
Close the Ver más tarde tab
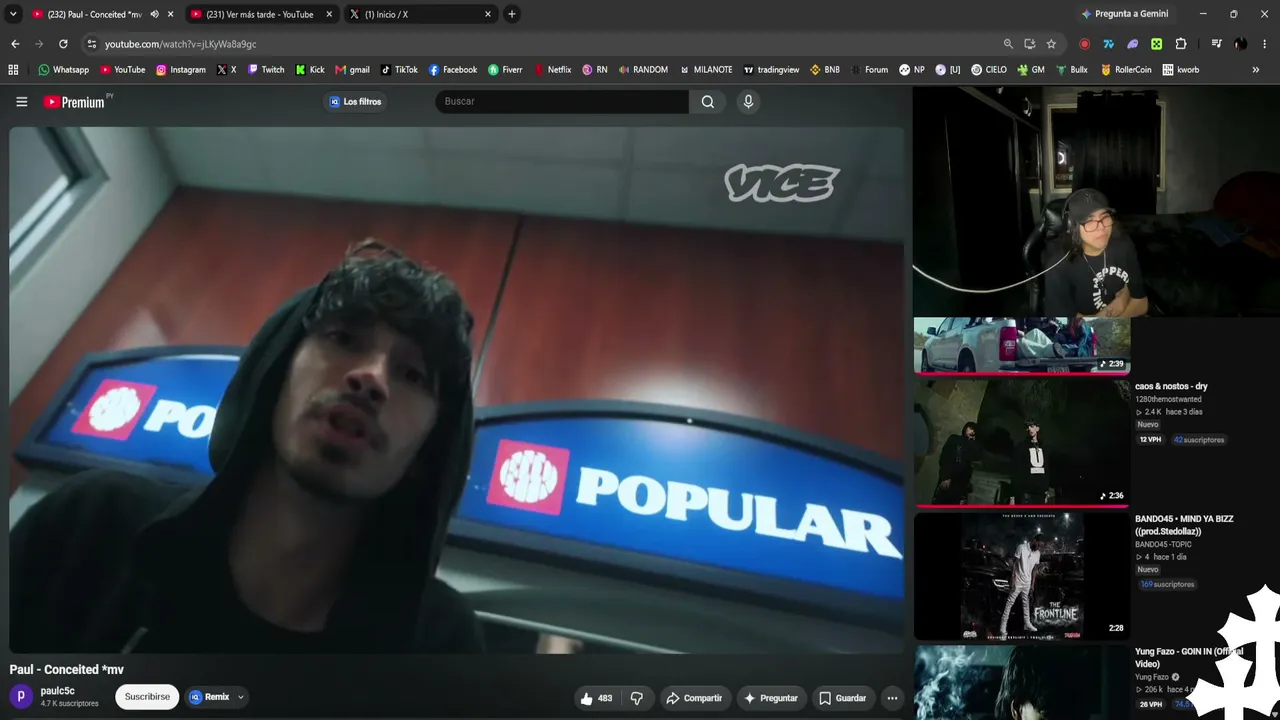pos(329,14)
